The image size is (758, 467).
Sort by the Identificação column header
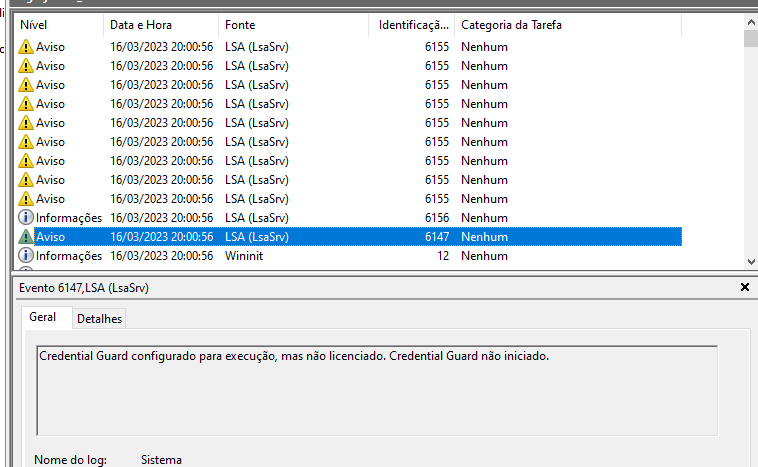[x=412, y=25]
